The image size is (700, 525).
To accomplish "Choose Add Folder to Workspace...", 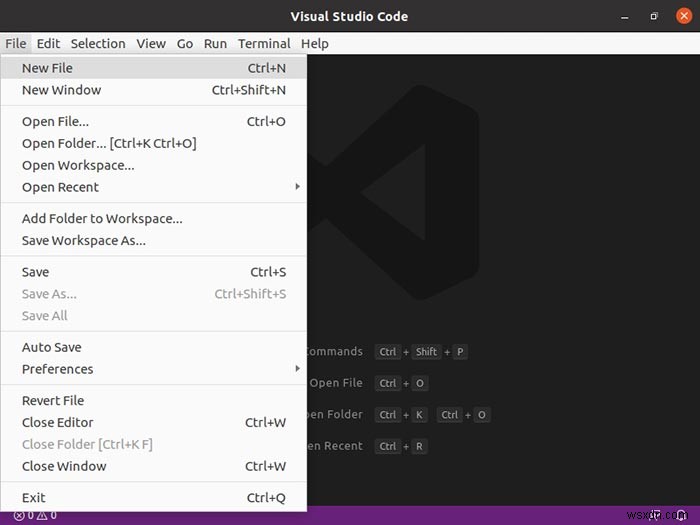I will point(154,218).
